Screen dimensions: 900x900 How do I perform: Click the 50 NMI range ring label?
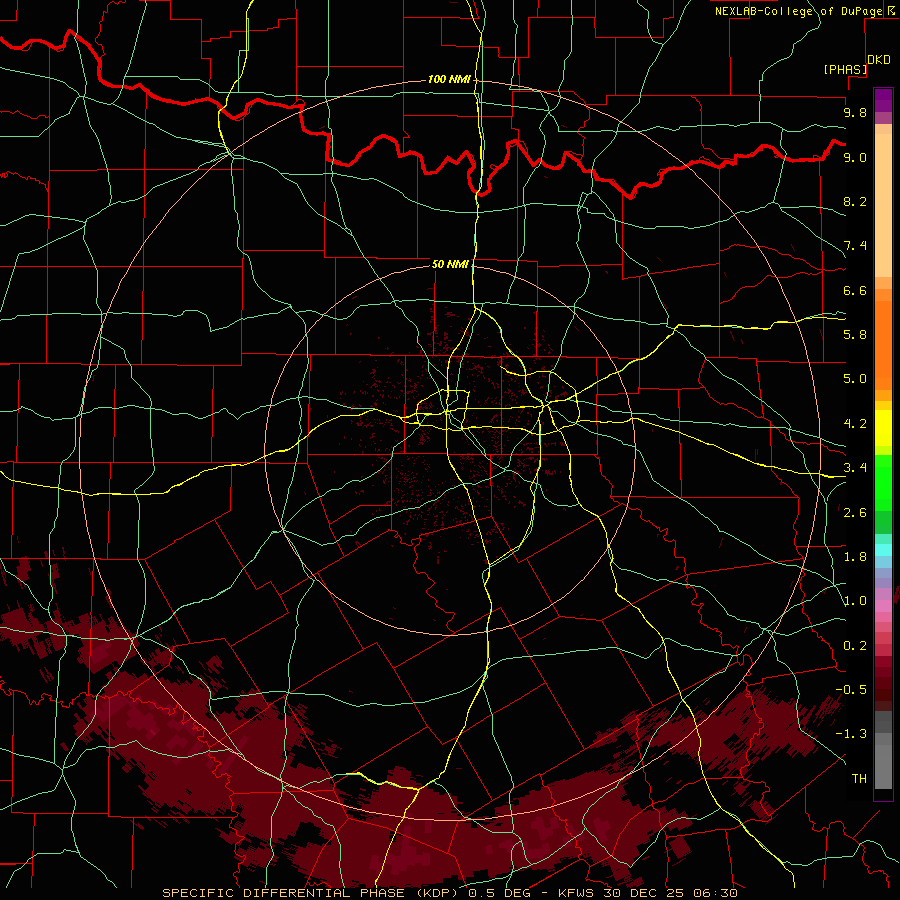coord(450,264)
